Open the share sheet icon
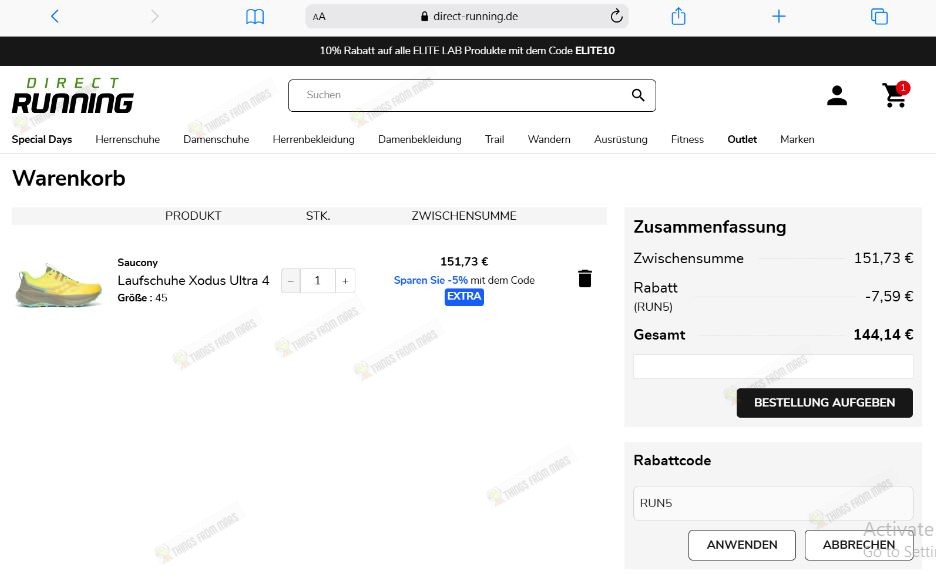936x583 pixels. 678,16
